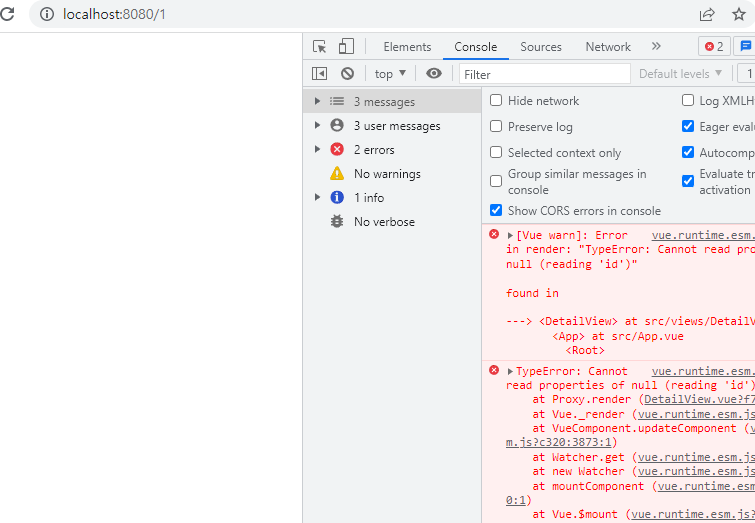Click the list icon beside 3 messages
Viewport: 755px width, 523px height.
coord(337,101)
